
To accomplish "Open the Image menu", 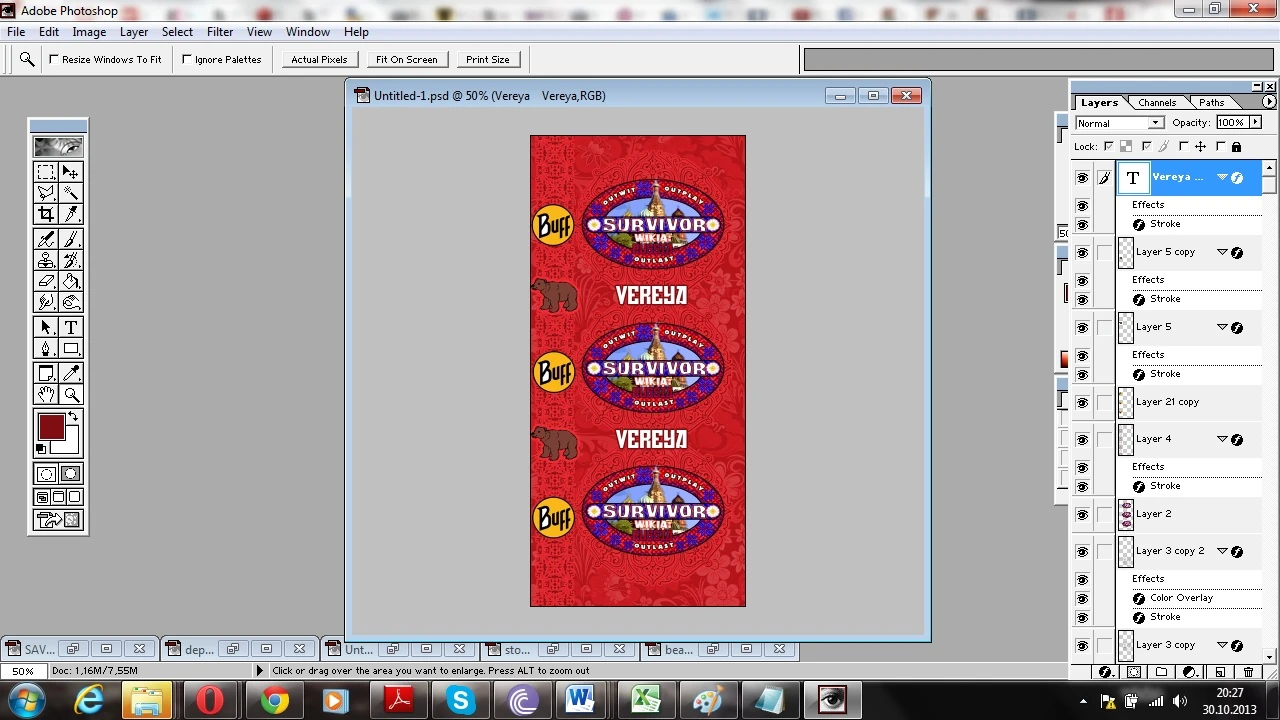I will [89, 32].
